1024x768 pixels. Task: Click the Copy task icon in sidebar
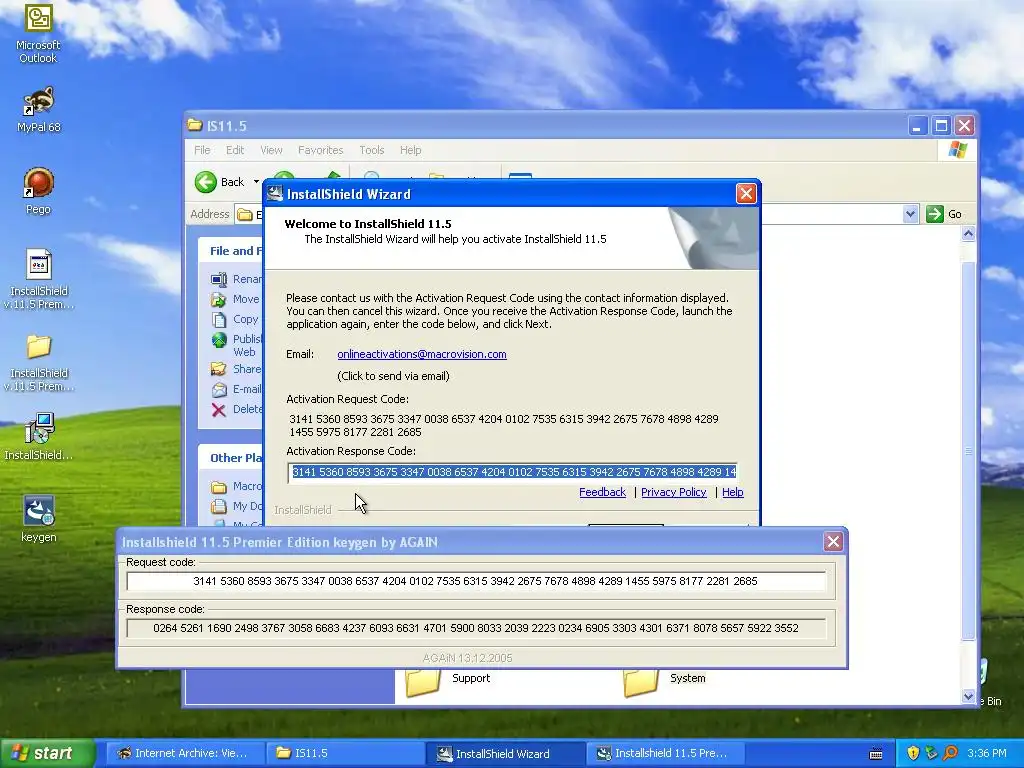pyautogui.click(x=219, y=319)
